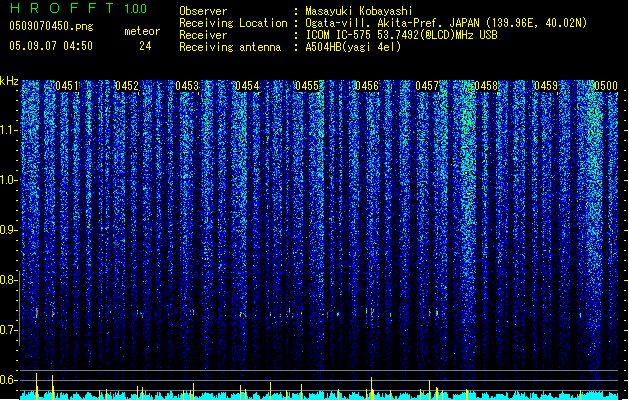629x400 pixels.
Task: Click the Ogata-vill. Akita-Pref. JAPAN location text
Action: pyautogui.click(x=446, y=23)
